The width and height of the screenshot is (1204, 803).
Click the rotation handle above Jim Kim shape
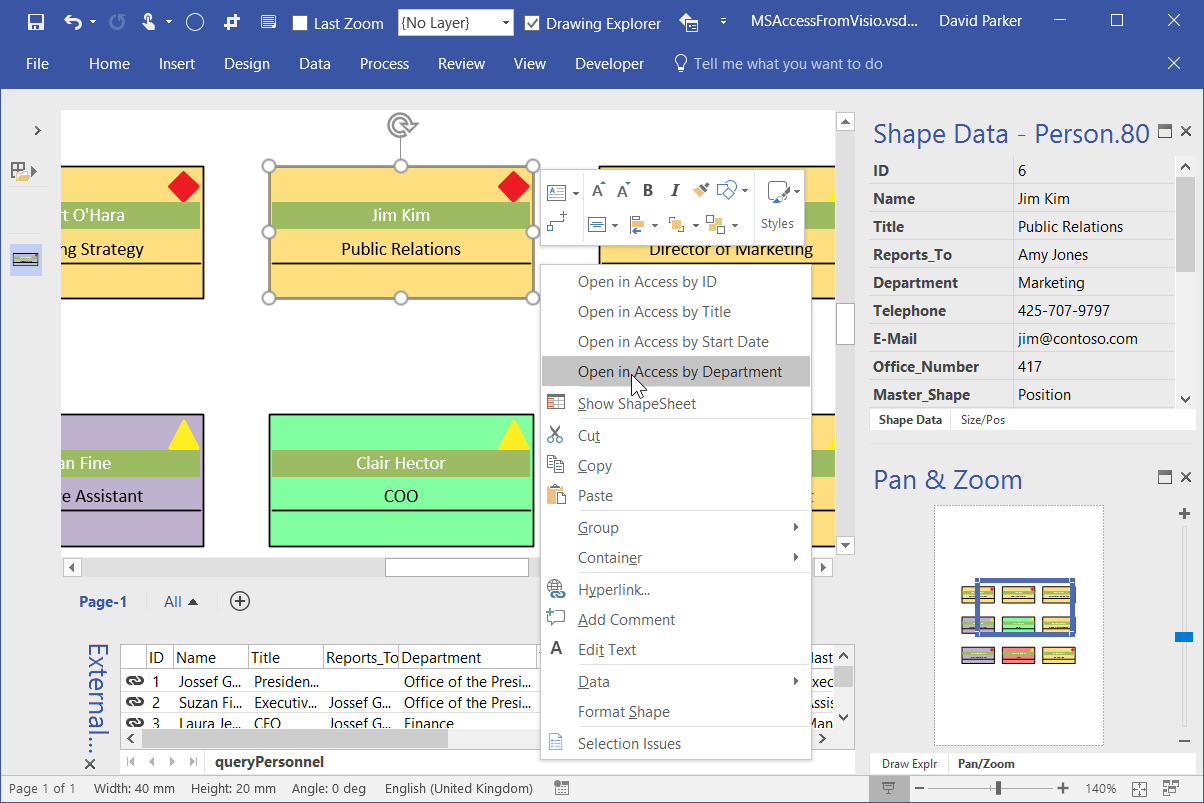click(x=401, y=125)
